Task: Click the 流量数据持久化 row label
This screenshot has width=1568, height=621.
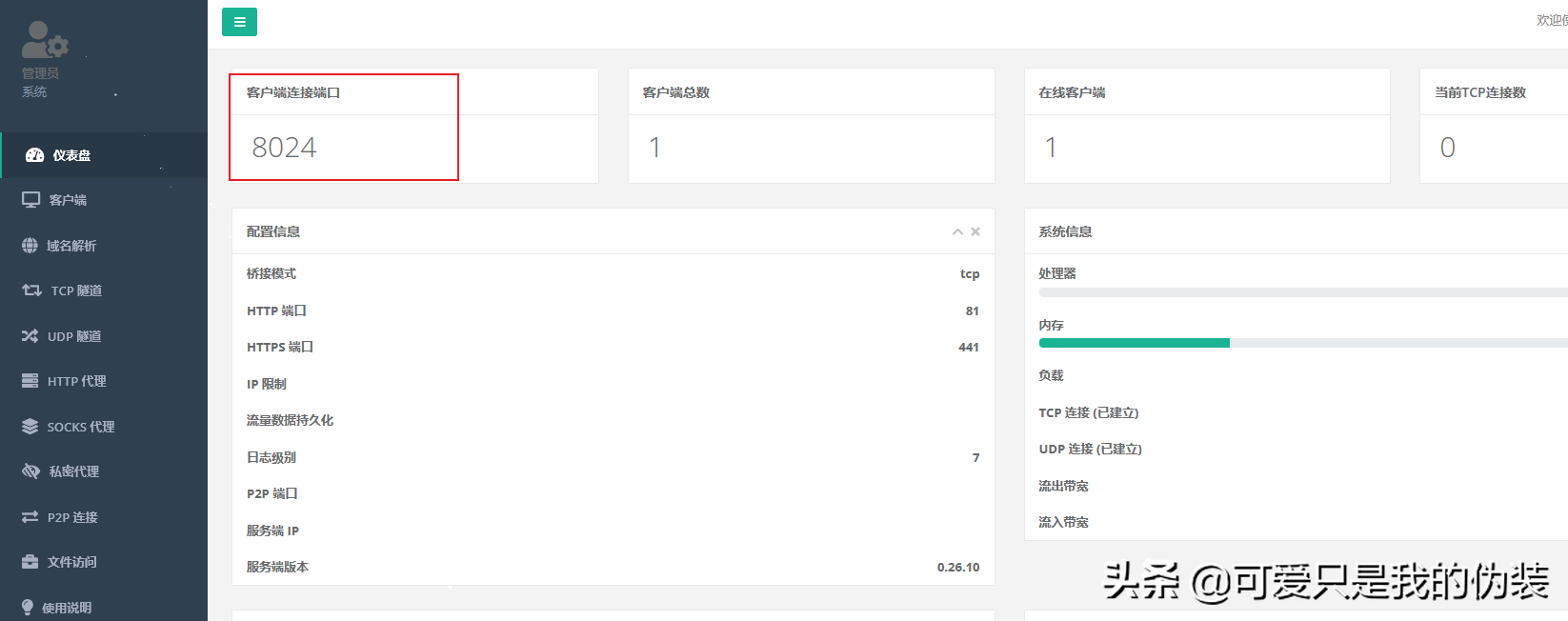Action: pos(290,420)
